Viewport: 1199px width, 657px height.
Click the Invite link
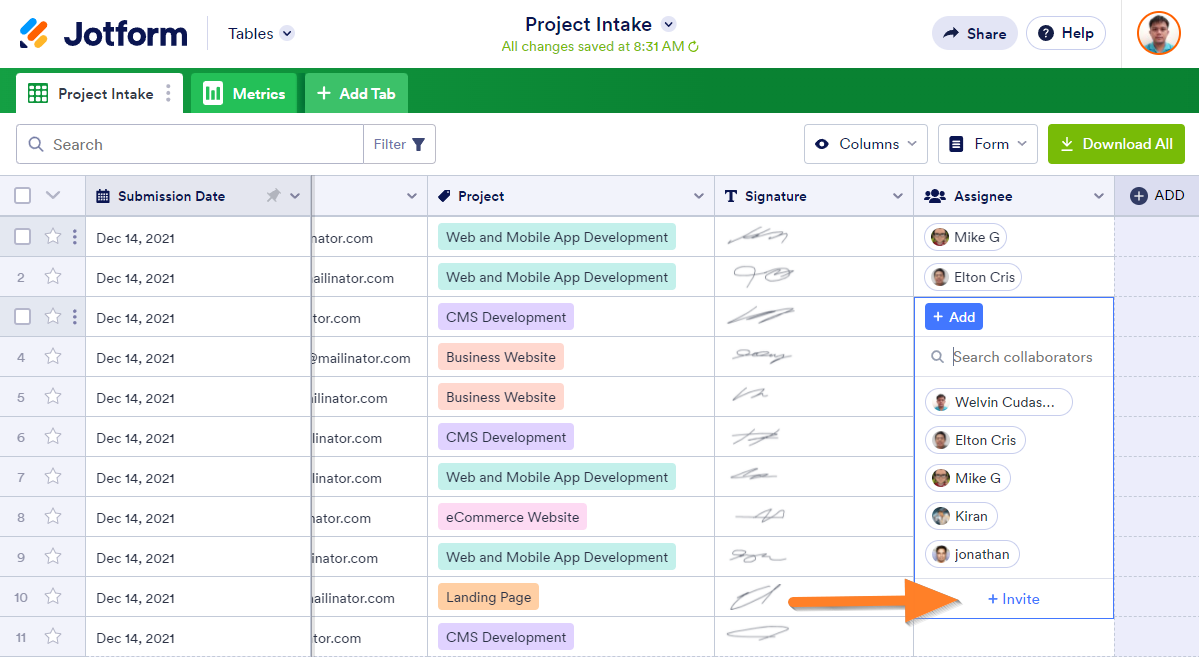(1014, 599)
